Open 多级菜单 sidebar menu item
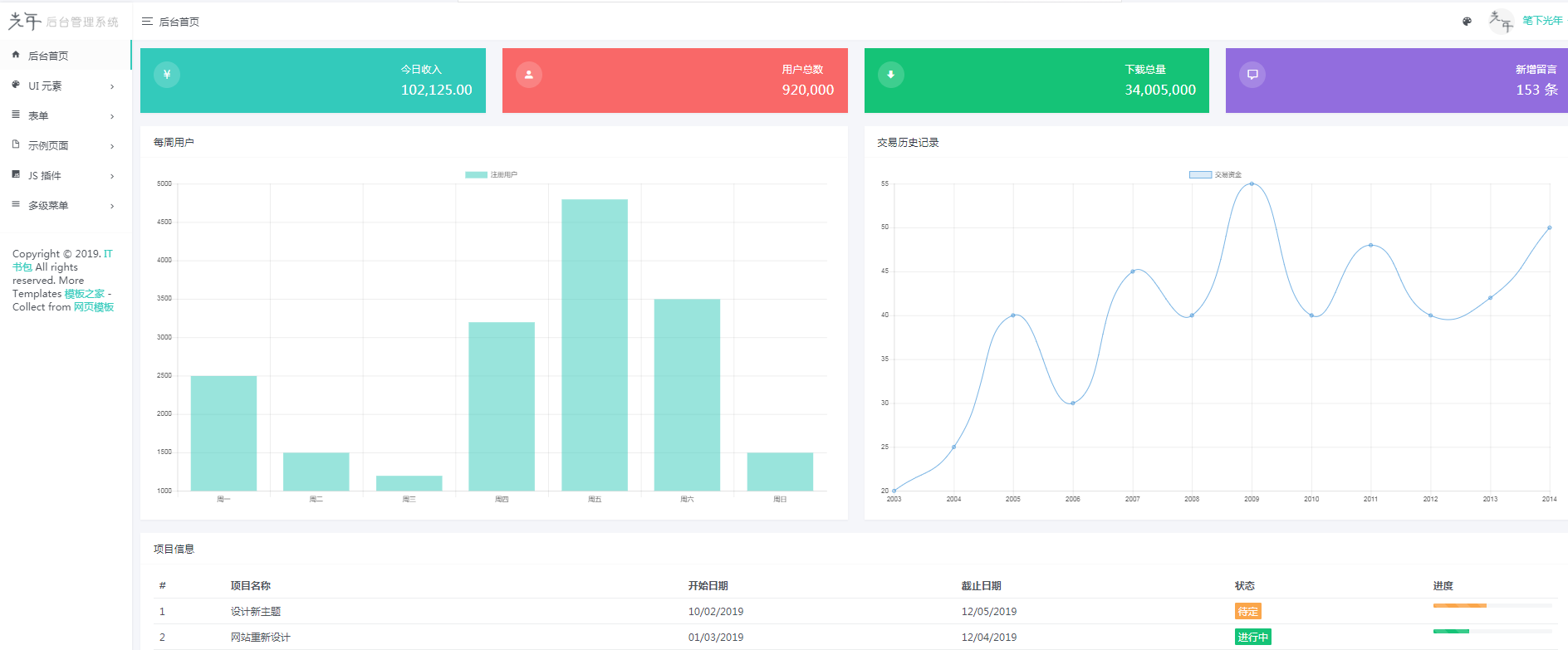The image size is (1568, 650). [x=66, y=205]
